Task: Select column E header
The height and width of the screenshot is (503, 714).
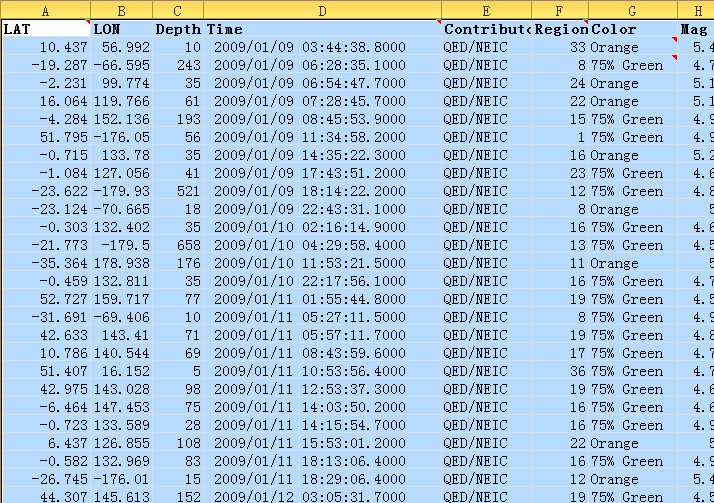Action: (x=486, y=10)
